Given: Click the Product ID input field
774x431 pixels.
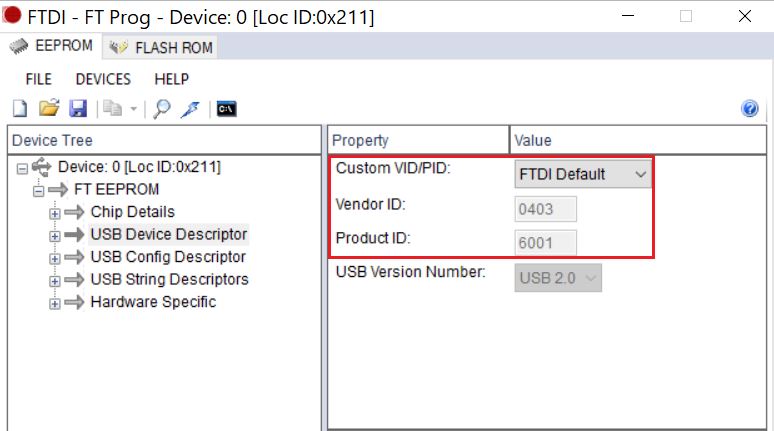Looking at the screenshot, I should coord(546,243).
